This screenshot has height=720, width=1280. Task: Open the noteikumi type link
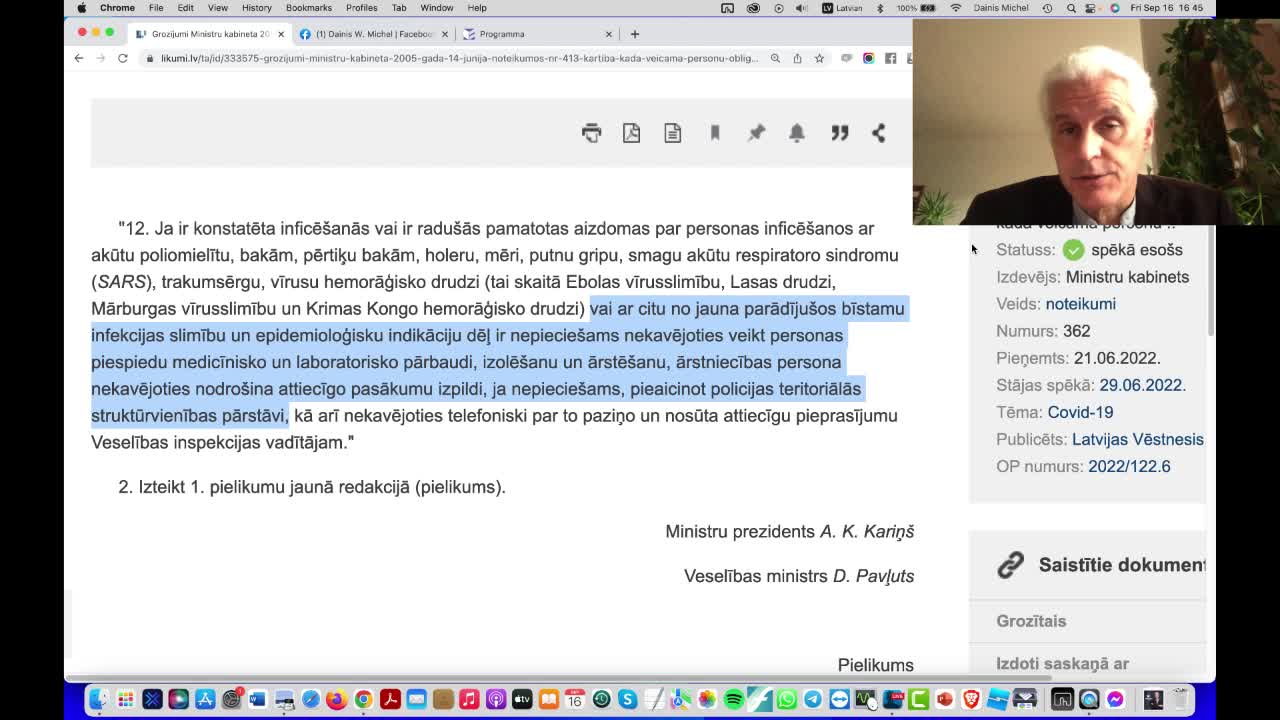(x=1080, y=304)
